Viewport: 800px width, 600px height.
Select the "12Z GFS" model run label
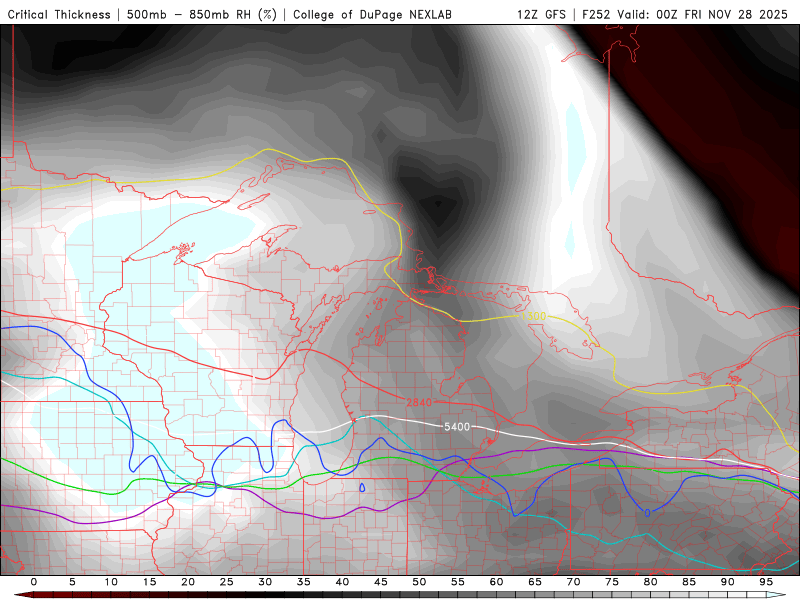pyautogui.click(x=541, y=14)
